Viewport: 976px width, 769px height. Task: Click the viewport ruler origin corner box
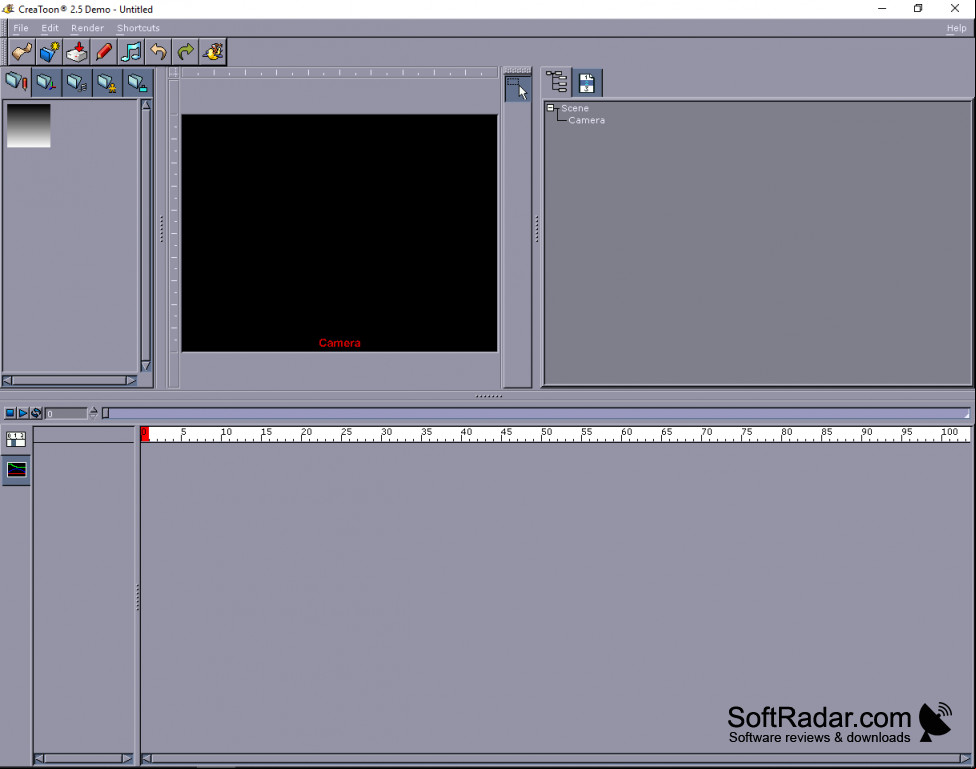tap(174, 73)
